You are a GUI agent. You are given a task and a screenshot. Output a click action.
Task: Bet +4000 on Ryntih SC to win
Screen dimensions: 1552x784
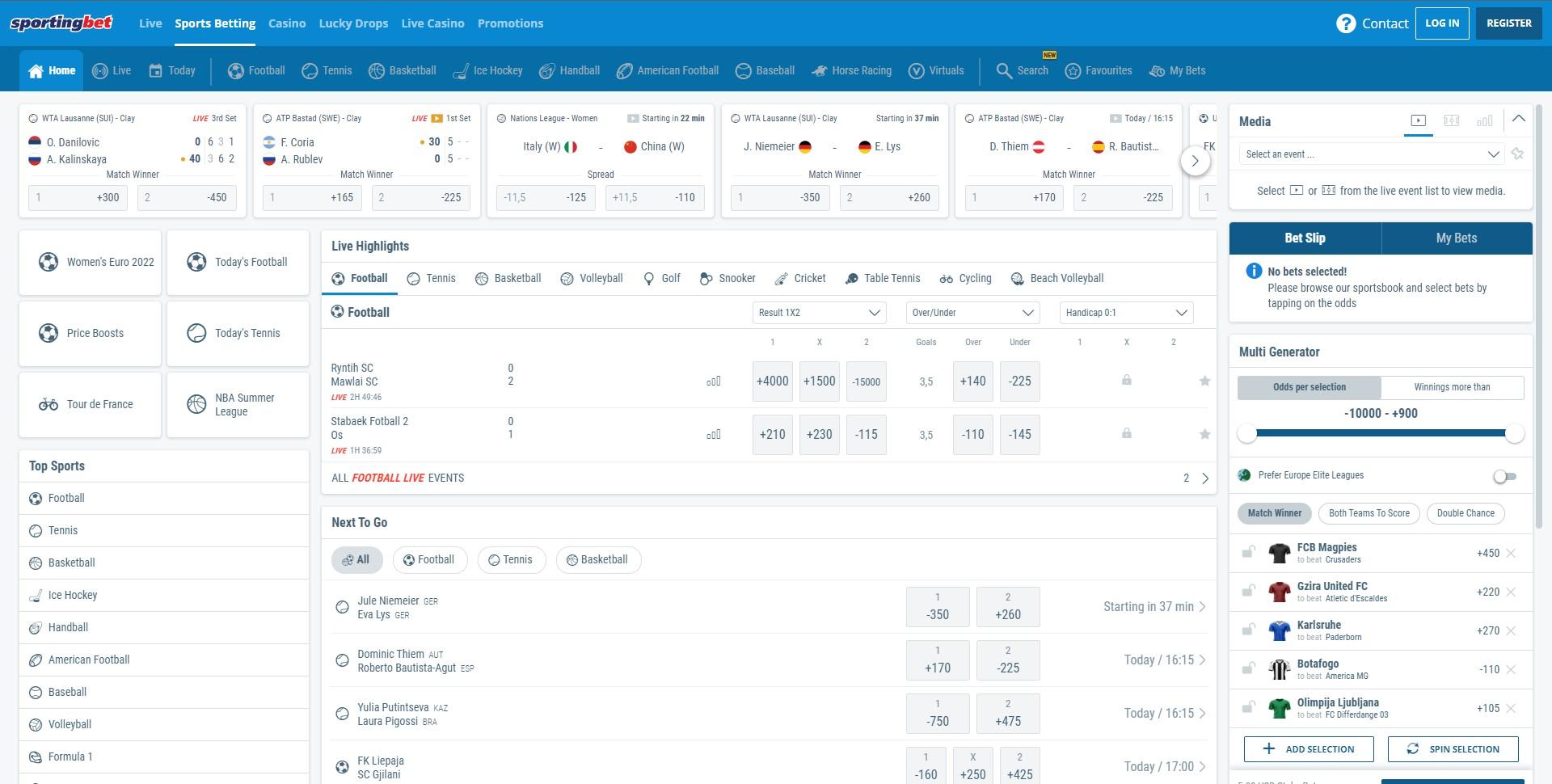773,381
